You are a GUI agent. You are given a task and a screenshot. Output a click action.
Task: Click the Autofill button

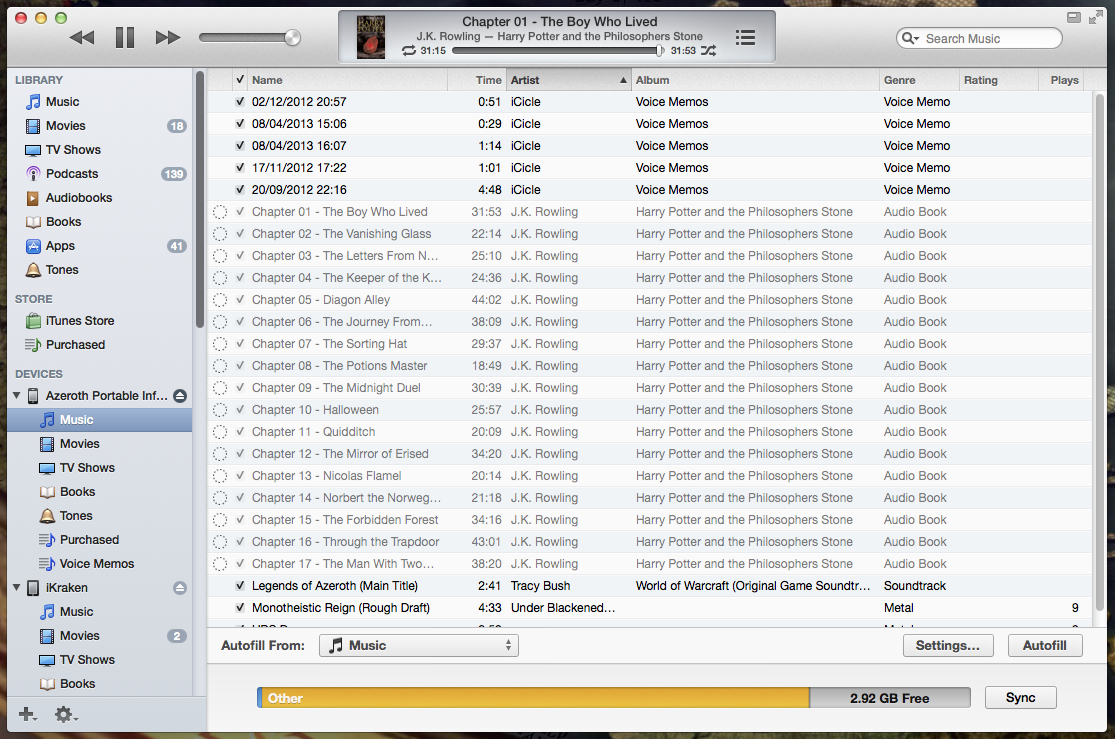pyautogui.click(x=1045, y=646)
